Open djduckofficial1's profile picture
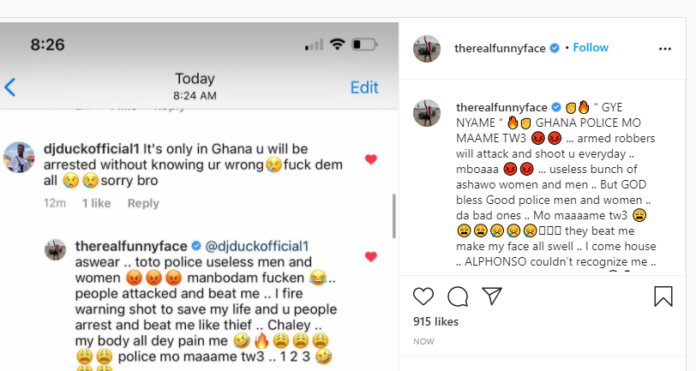The height and width of the screenshot is (371, 696). tap(19, 157)
